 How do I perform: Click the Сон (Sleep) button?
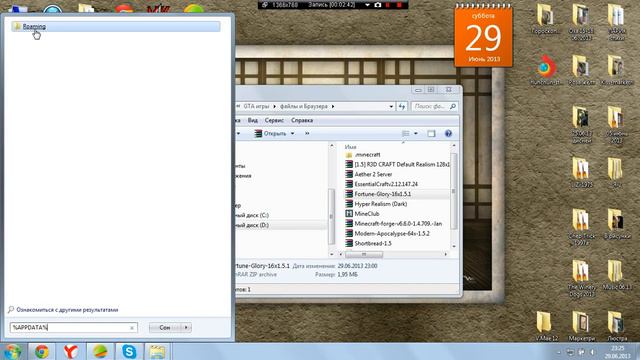[x=165, y=327]
